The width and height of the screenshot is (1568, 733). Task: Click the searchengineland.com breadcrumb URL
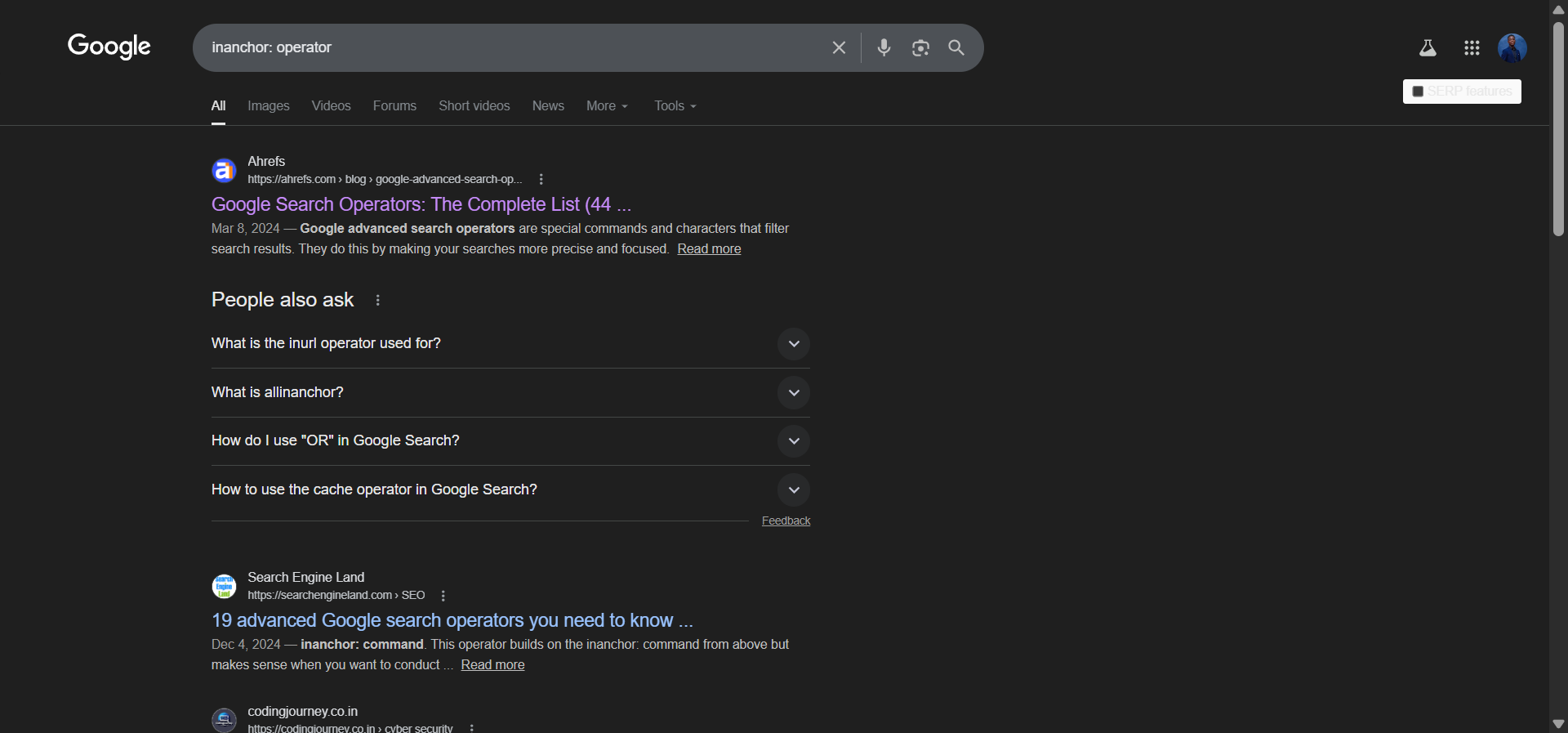(x=336, y=595)
